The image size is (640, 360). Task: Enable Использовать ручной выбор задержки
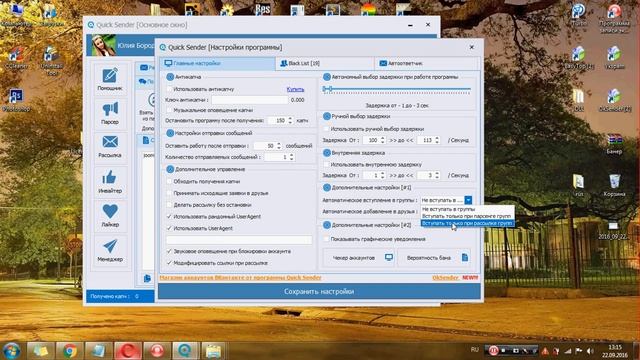pos(326,129)
